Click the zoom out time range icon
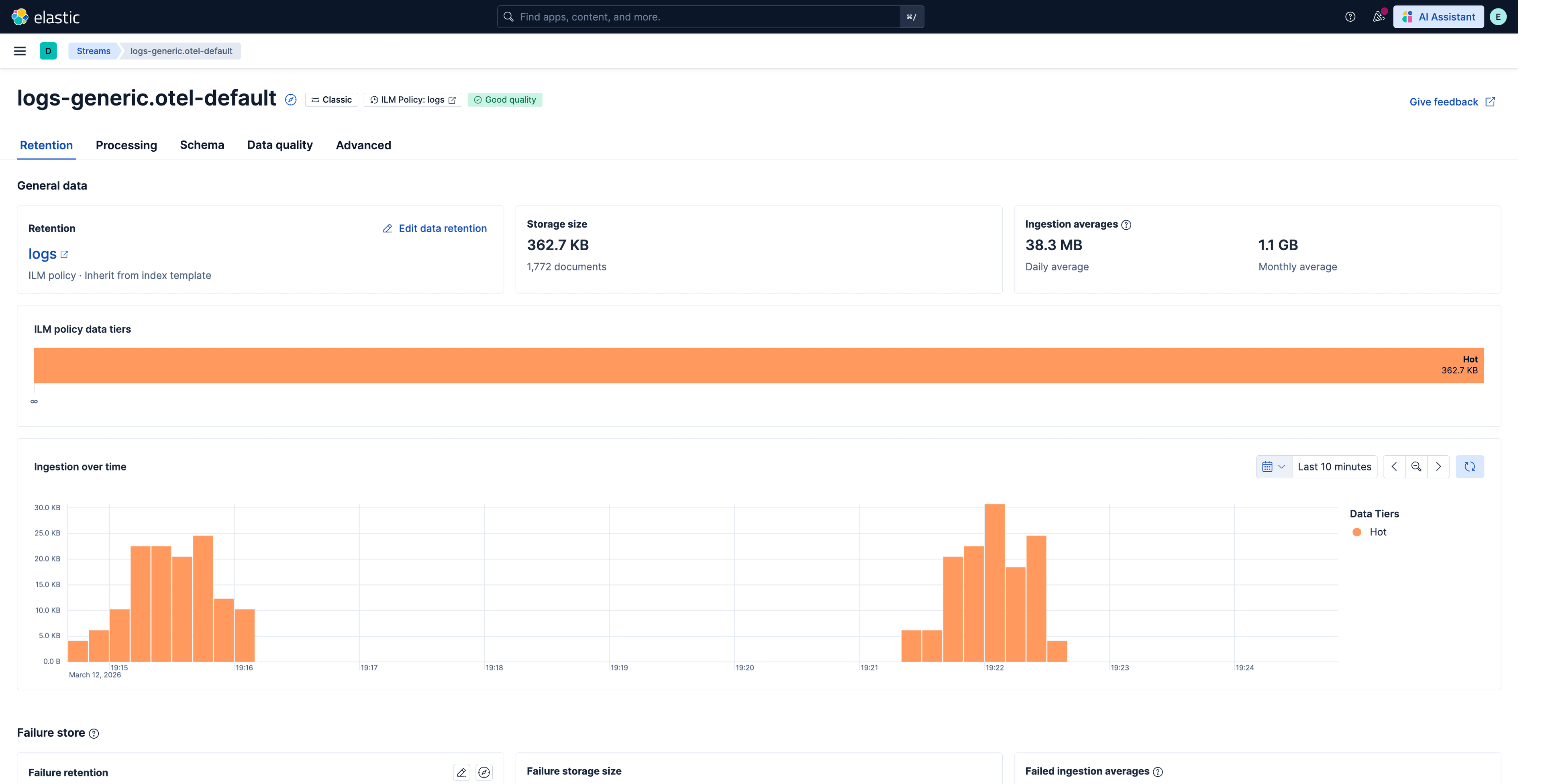This screenshot has height=784, width=1542. coord(1416,467)
